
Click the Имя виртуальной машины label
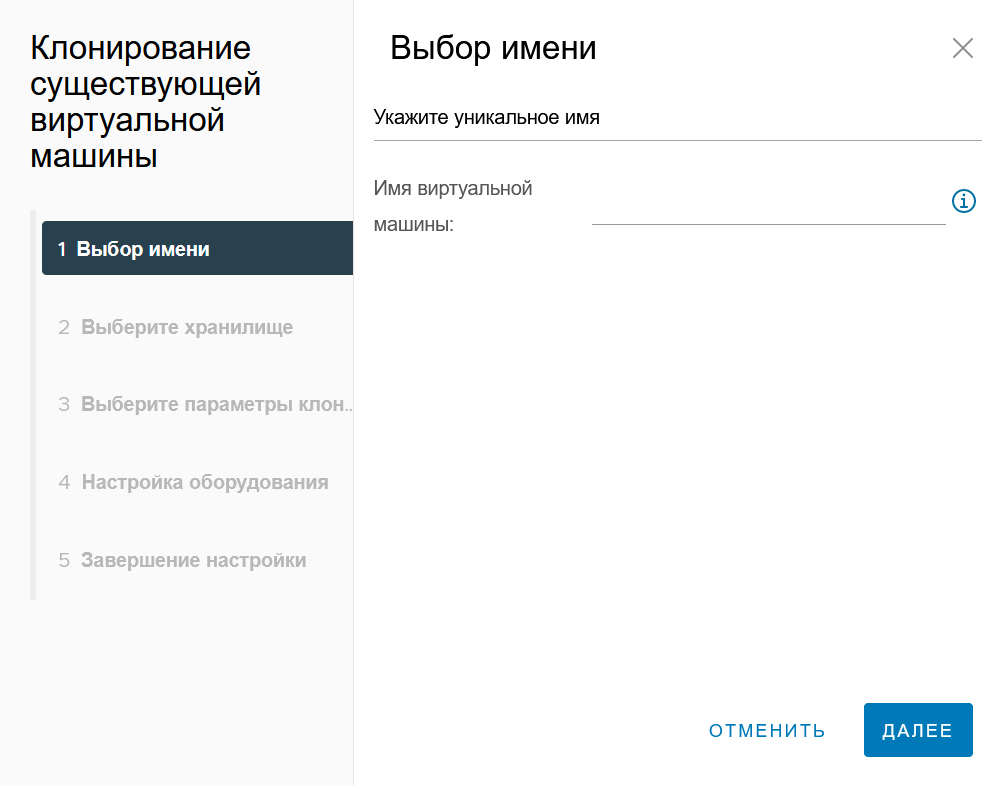pos(453,206)
